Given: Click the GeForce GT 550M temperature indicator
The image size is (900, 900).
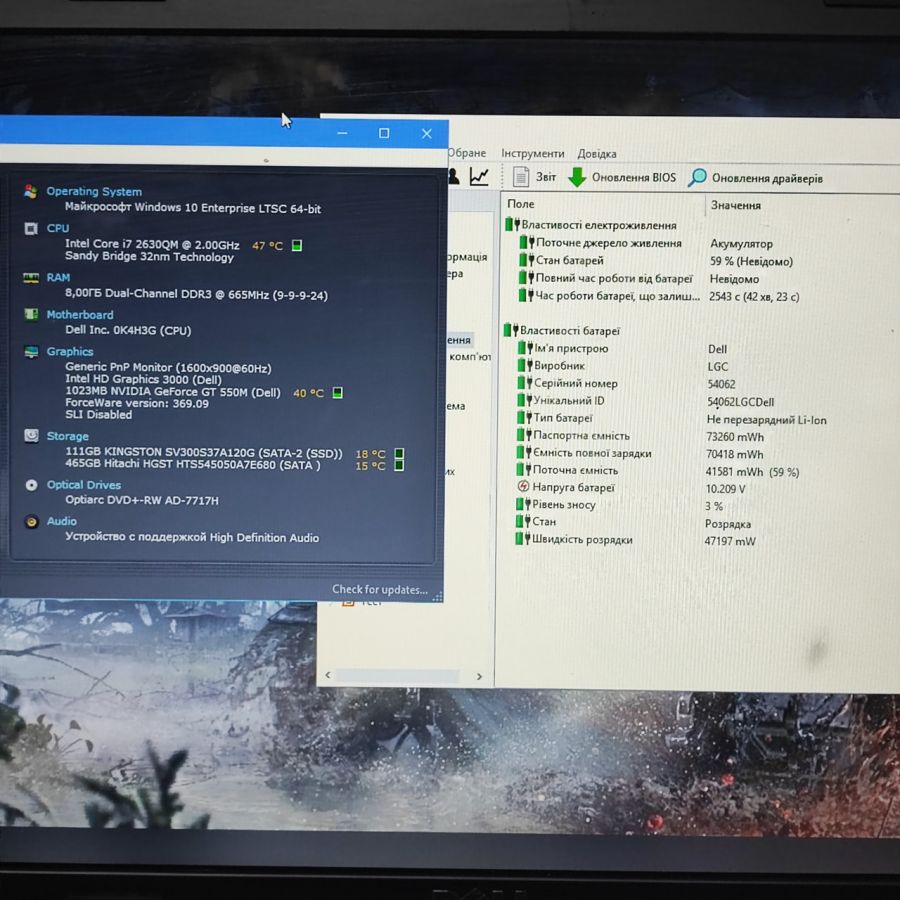Looking at the screenshot, I should click(338, 393).
